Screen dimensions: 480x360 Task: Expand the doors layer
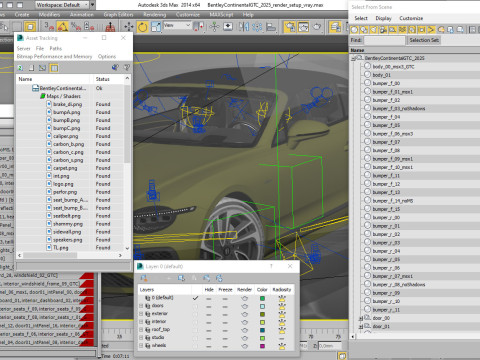[141, 306]
